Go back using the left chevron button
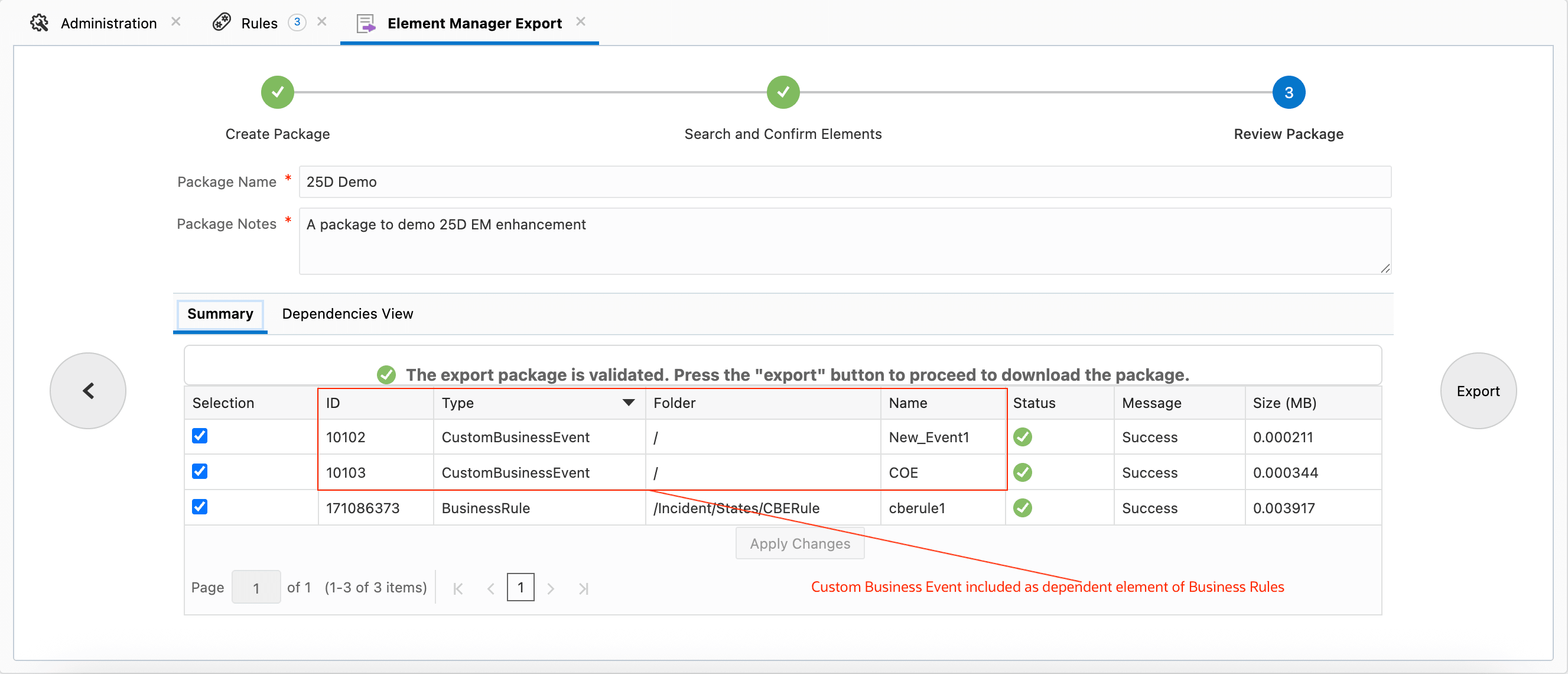The width and height of the screenshot is (1568, 674). tap(88, 391)
